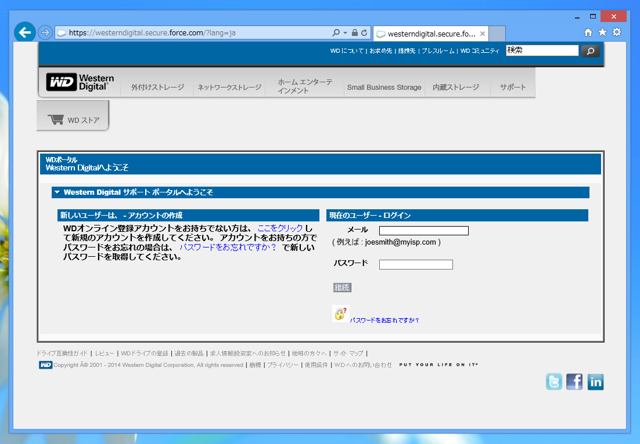Open the Twitter social icon
This screenshot has height=444, width=640.
pos(554,382)
